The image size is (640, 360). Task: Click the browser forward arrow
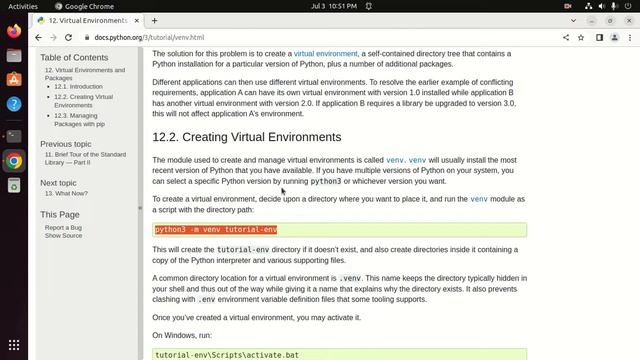(53, 38)
